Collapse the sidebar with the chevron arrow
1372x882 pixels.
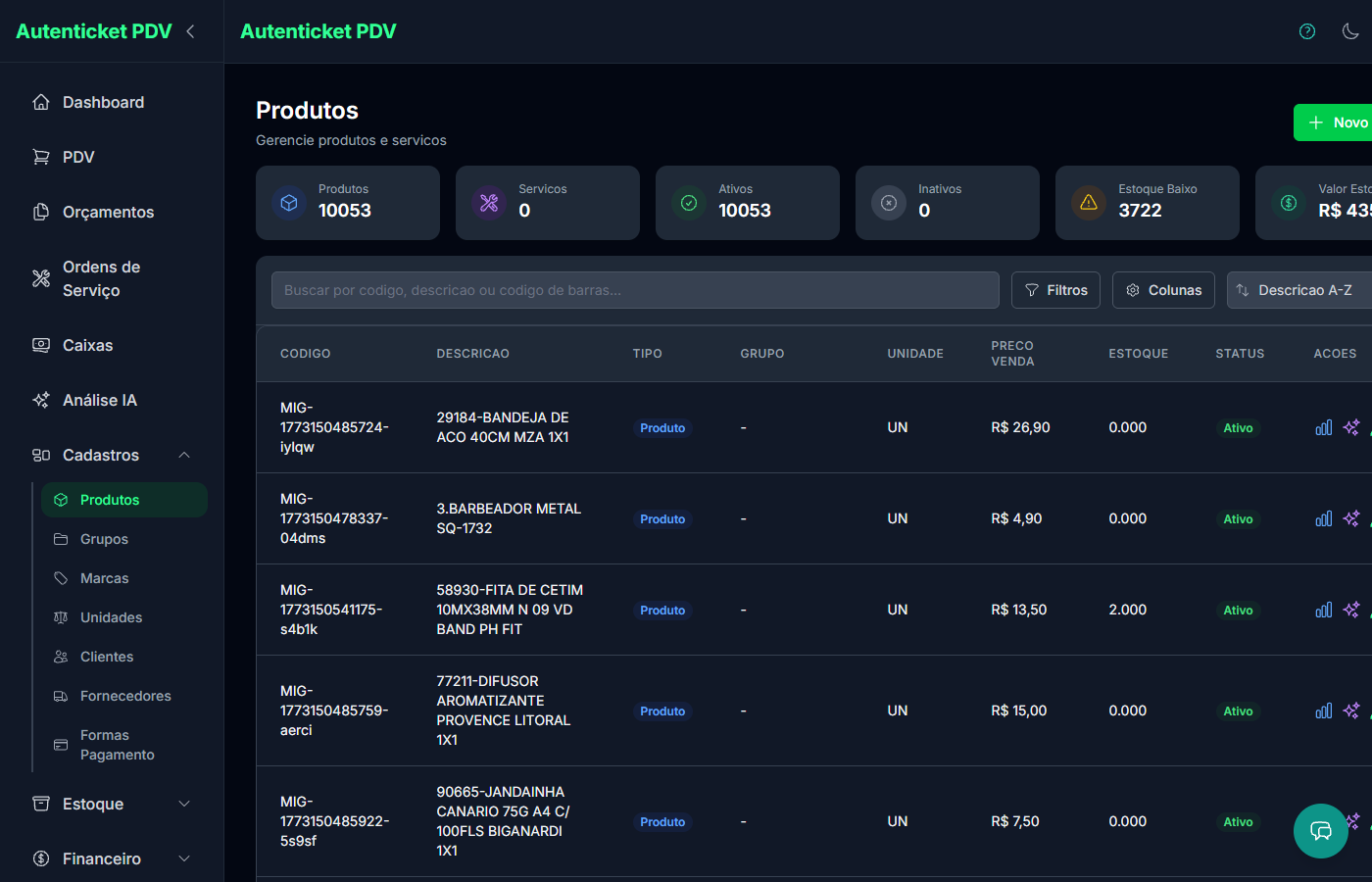pyautogui.click(x=190, y=31)
